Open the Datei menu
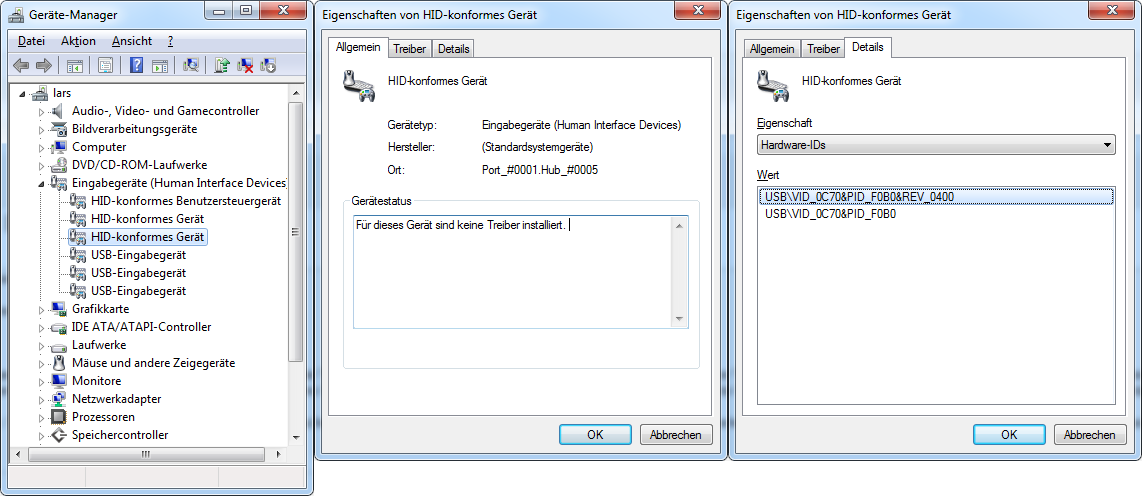Image resolution: width=1143 pixels, height=497 pixels. (31, 41)
